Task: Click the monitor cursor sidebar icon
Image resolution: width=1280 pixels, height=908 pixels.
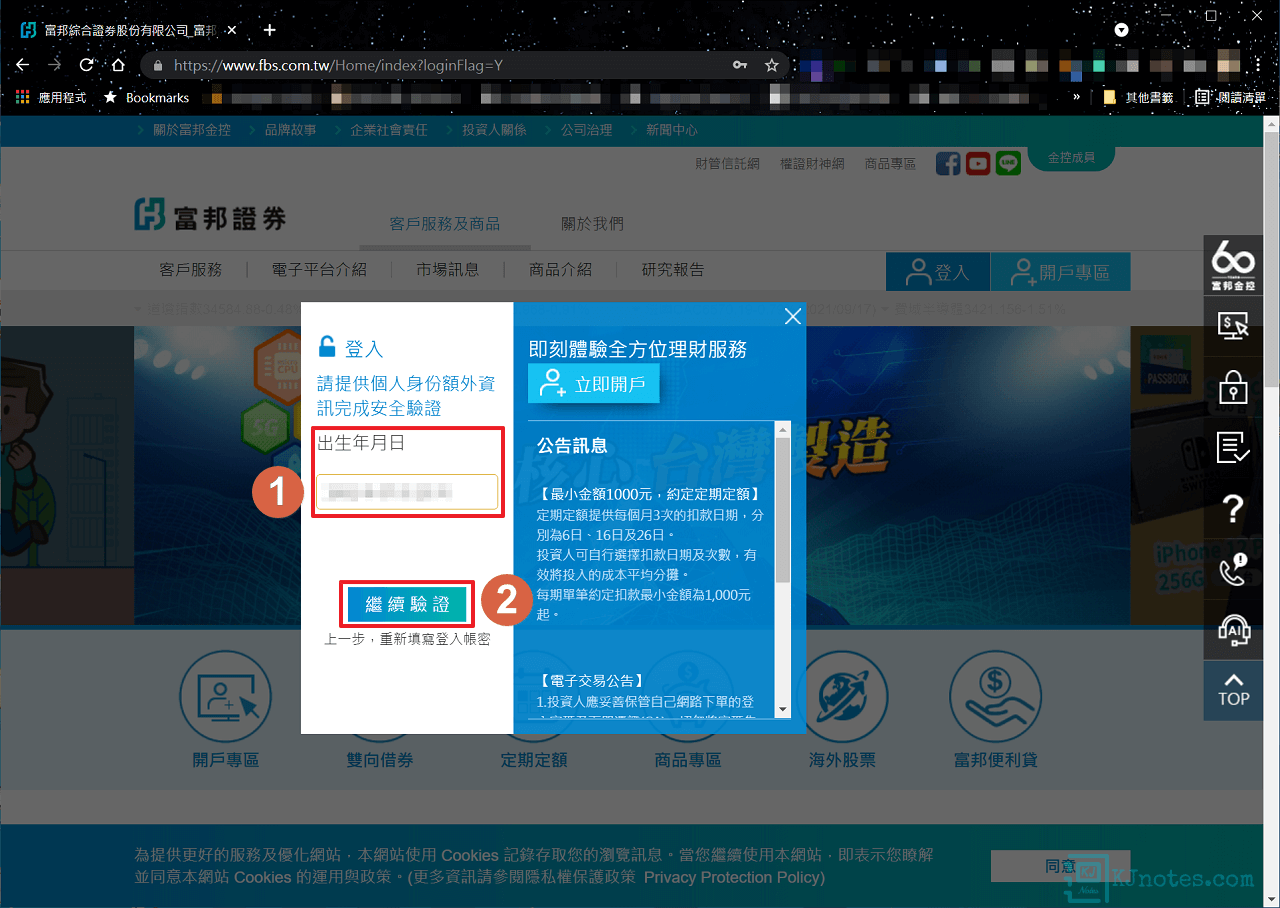Action: tap(1233, 326)
